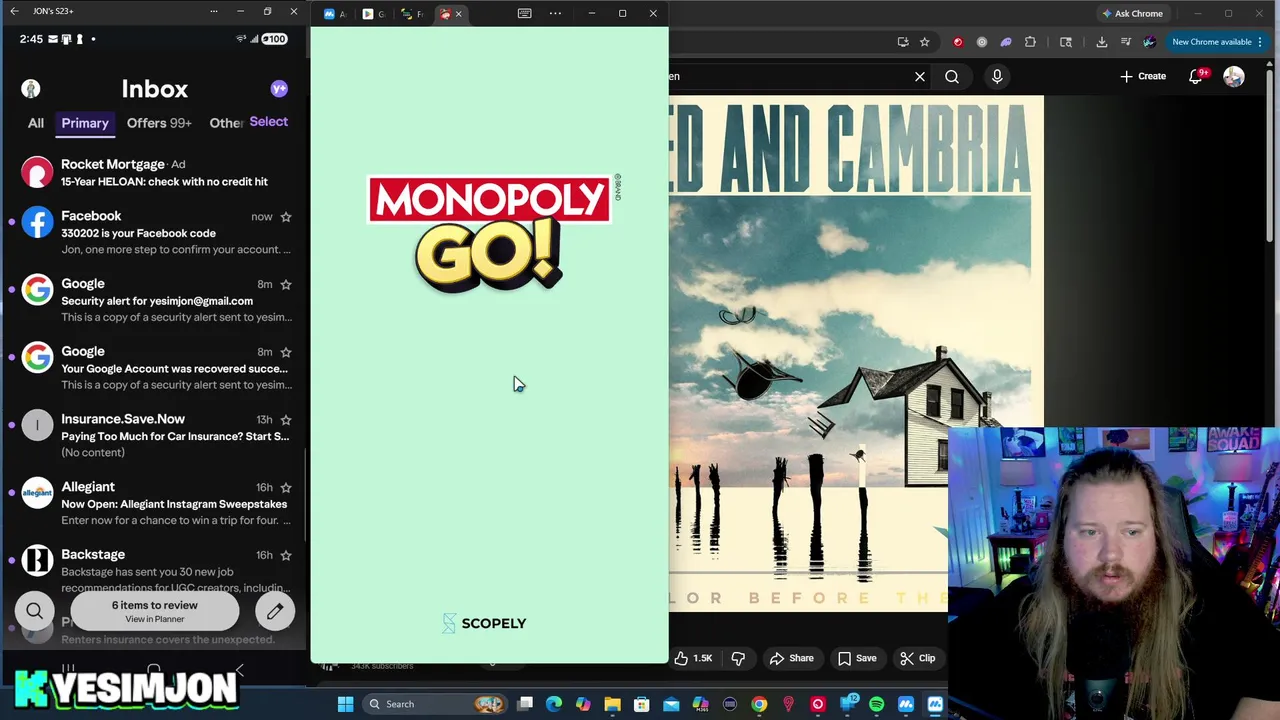Star the Facebook email

coord(286,216)
